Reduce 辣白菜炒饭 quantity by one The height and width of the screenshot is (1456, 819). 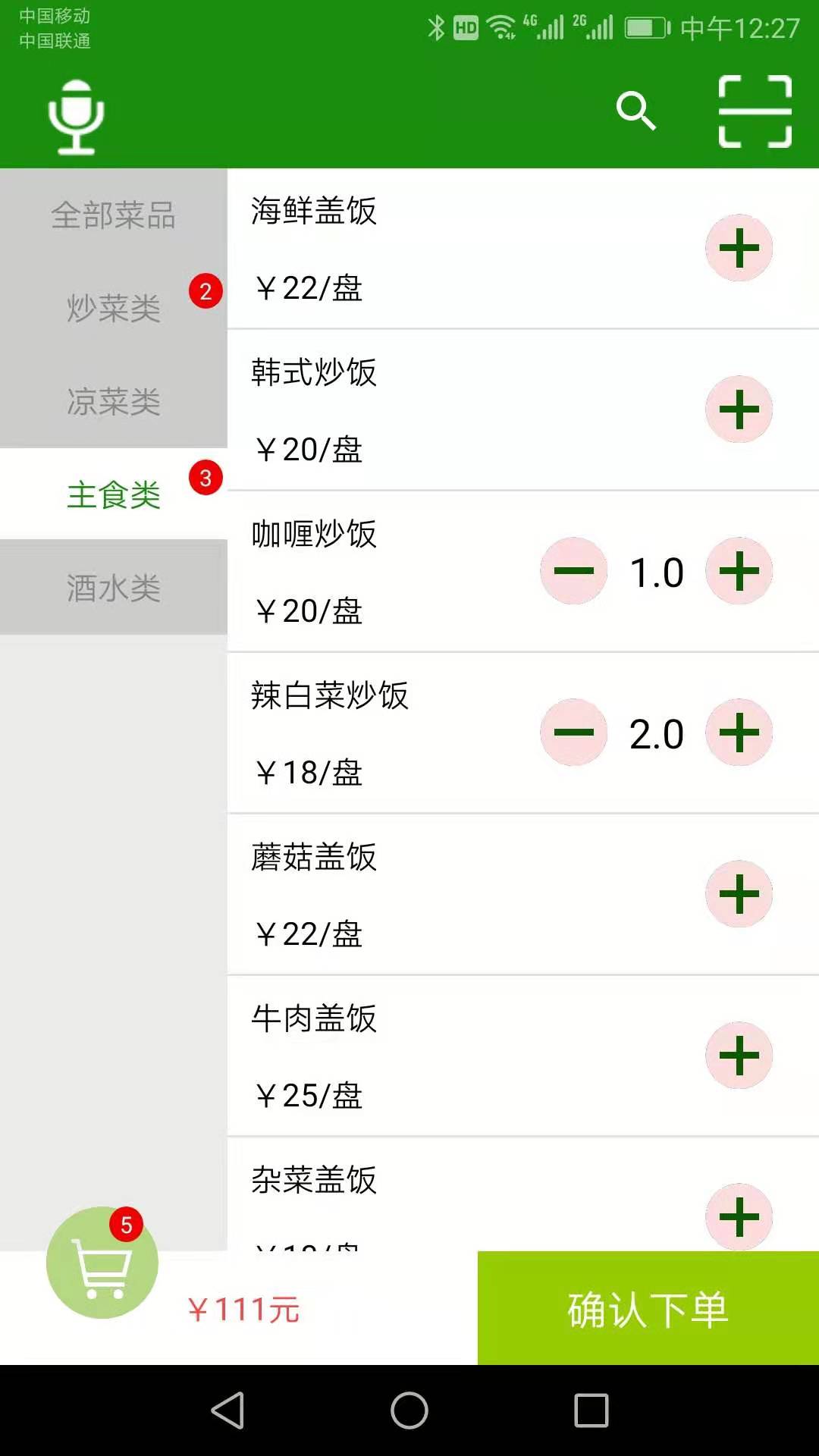tap(574, 733)
